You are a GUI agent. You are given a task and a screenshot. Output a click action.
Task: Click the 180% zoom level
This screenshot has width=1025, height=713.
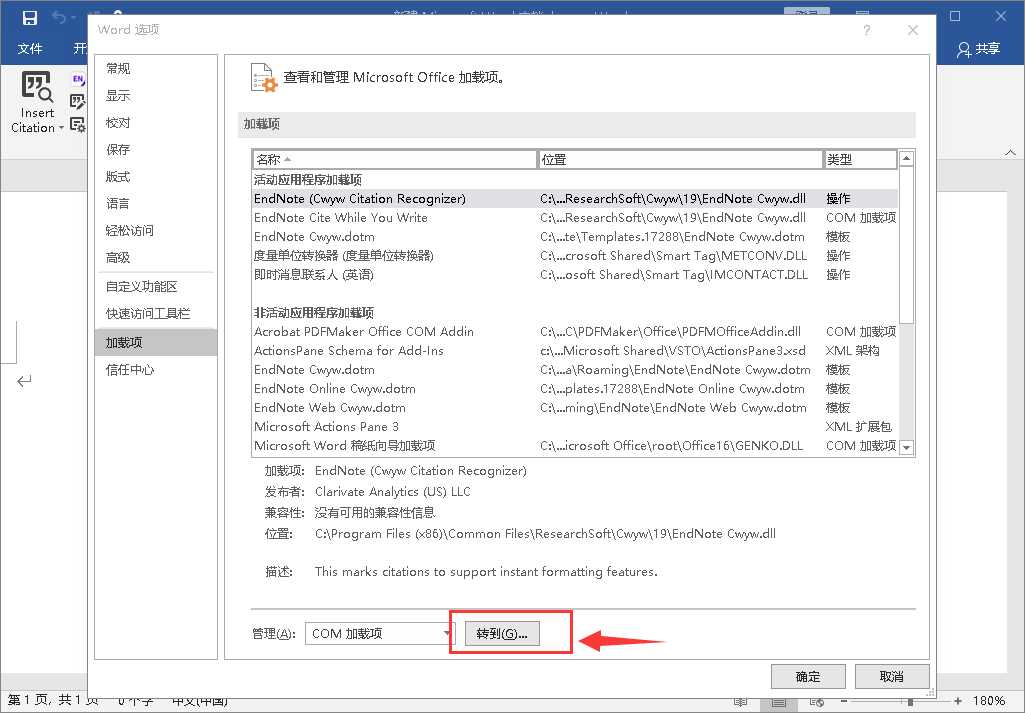pos(989,701)
